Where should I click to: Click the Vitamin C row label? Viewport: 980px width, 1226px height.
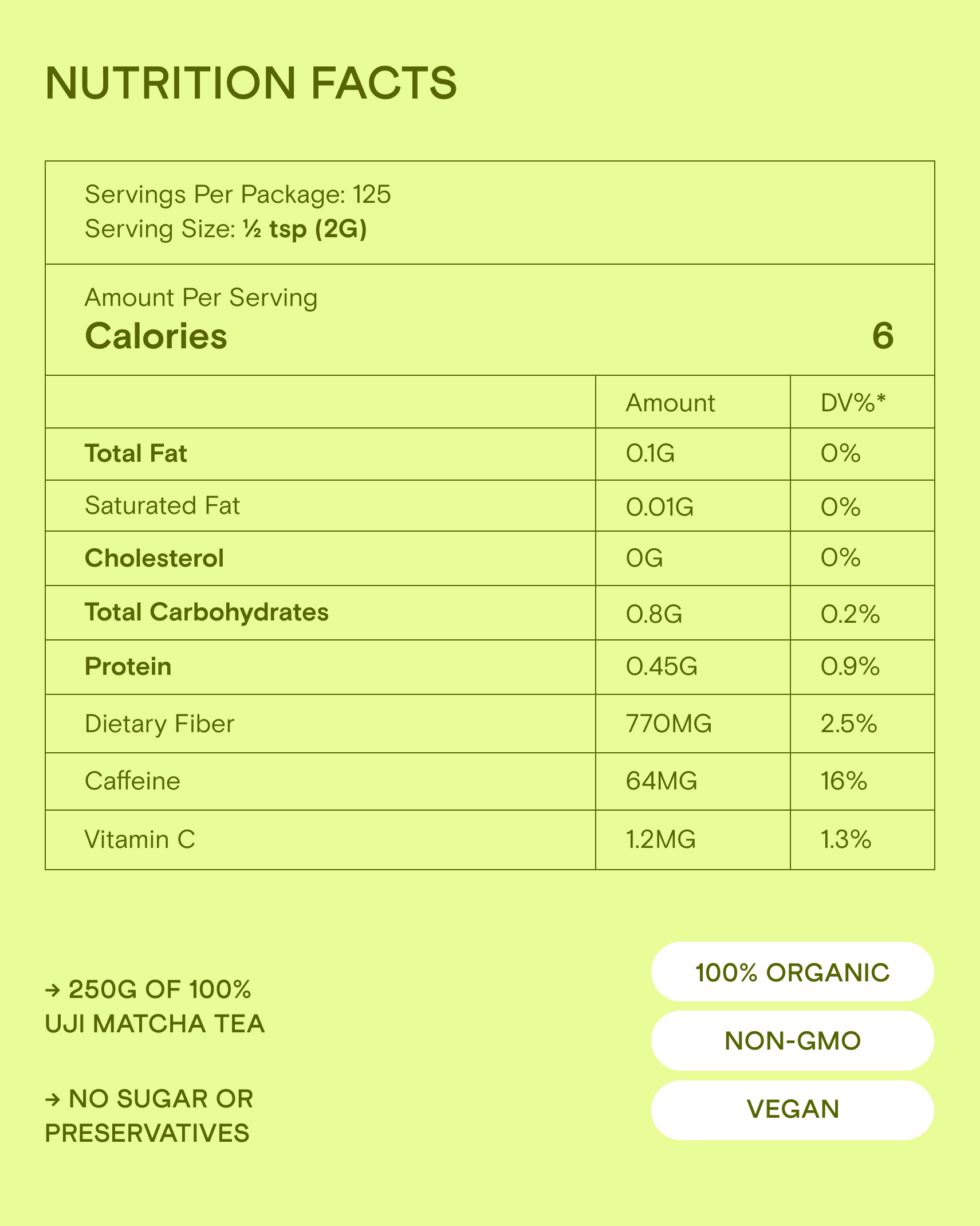[140, 840]
